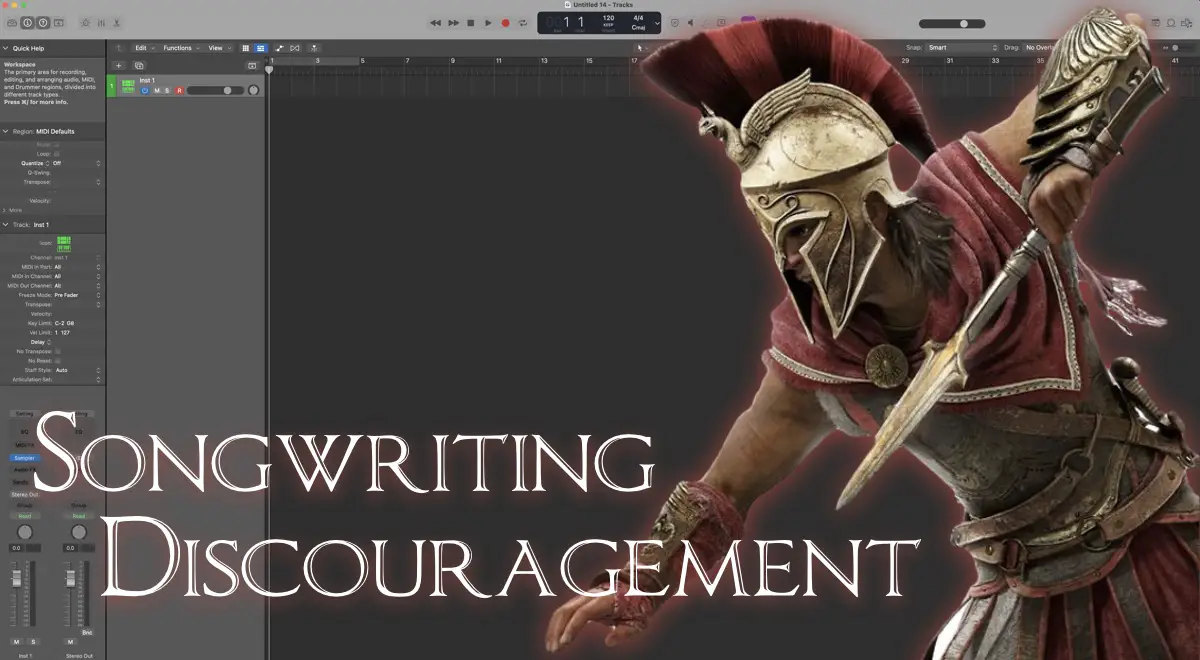Mute the Stereo Out channel strip with M

70,641
